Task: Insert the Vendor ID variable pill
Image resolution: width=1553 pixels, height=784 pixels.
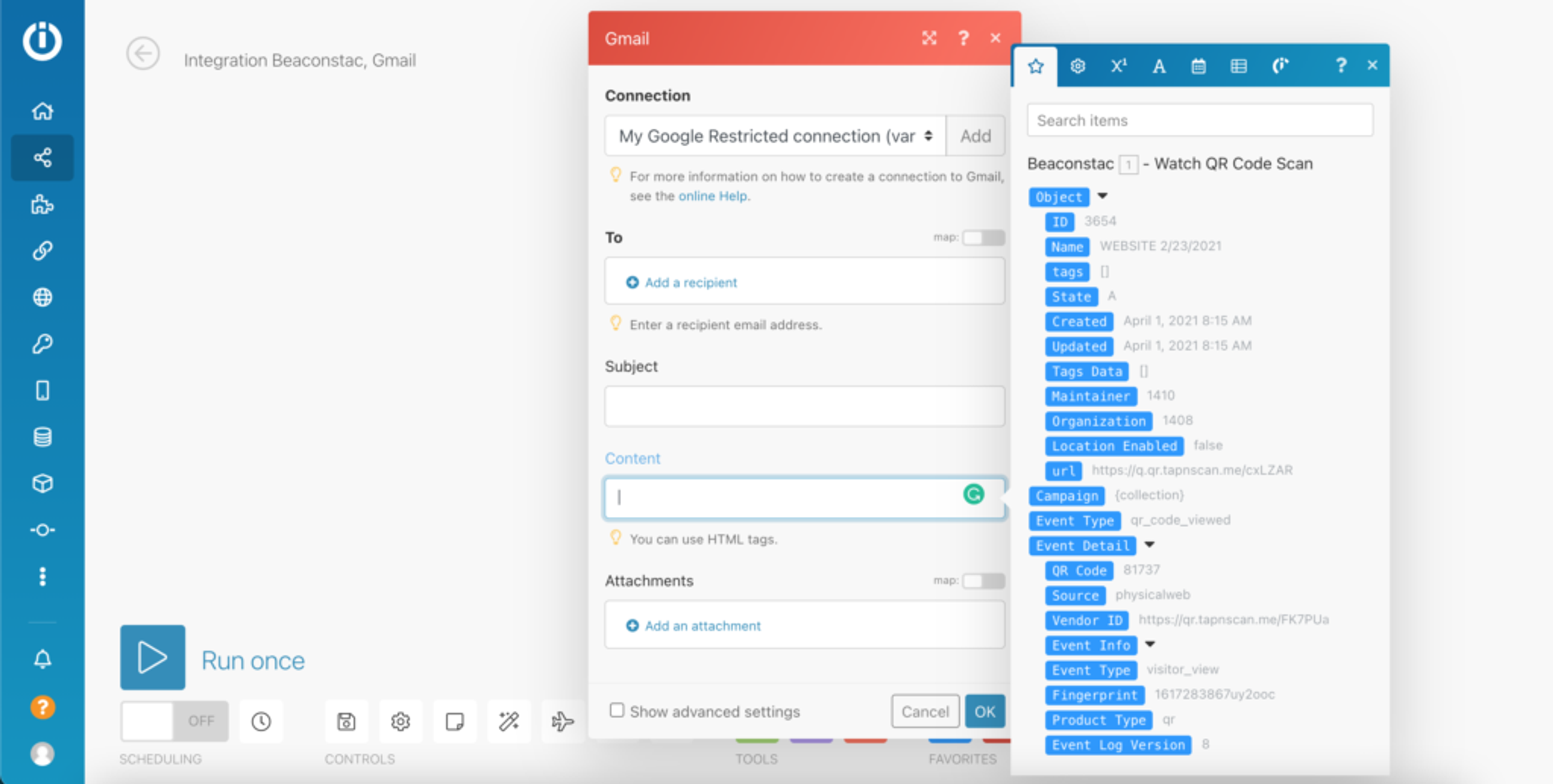Action: 1087,621
